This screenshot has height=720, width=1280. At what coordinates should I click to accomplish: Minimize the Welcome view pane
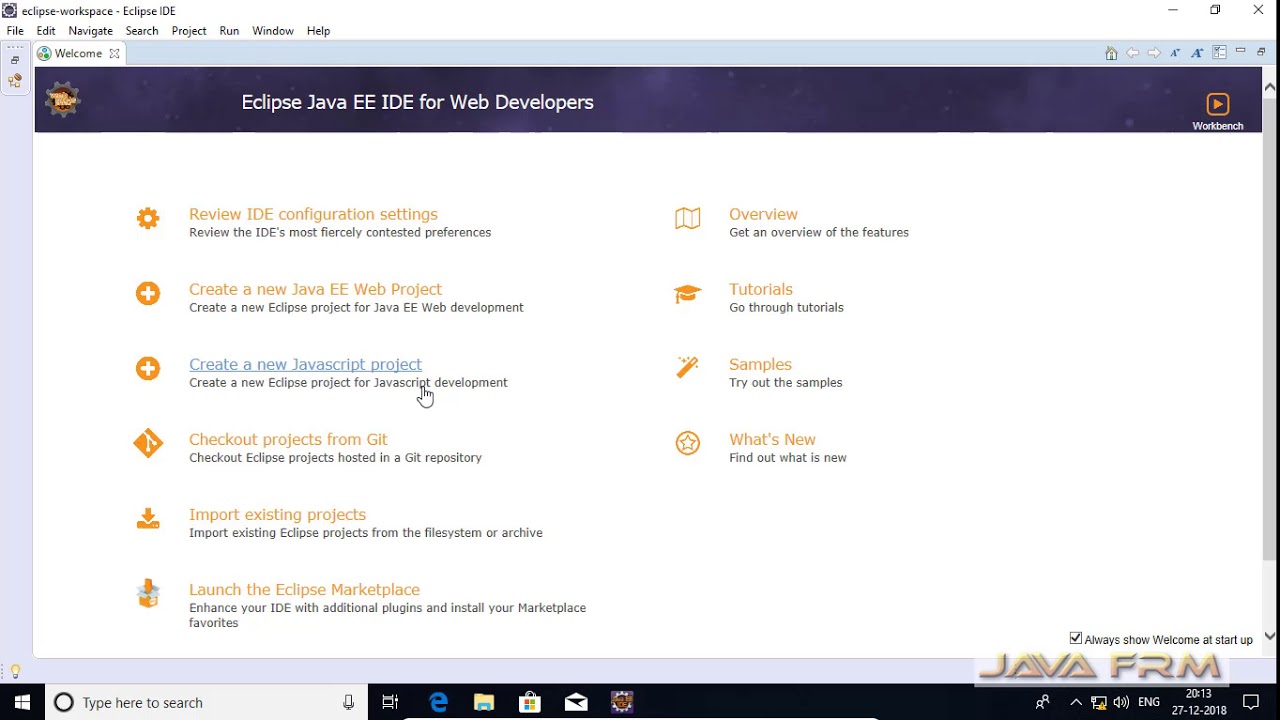click(x=1240, y=51)
